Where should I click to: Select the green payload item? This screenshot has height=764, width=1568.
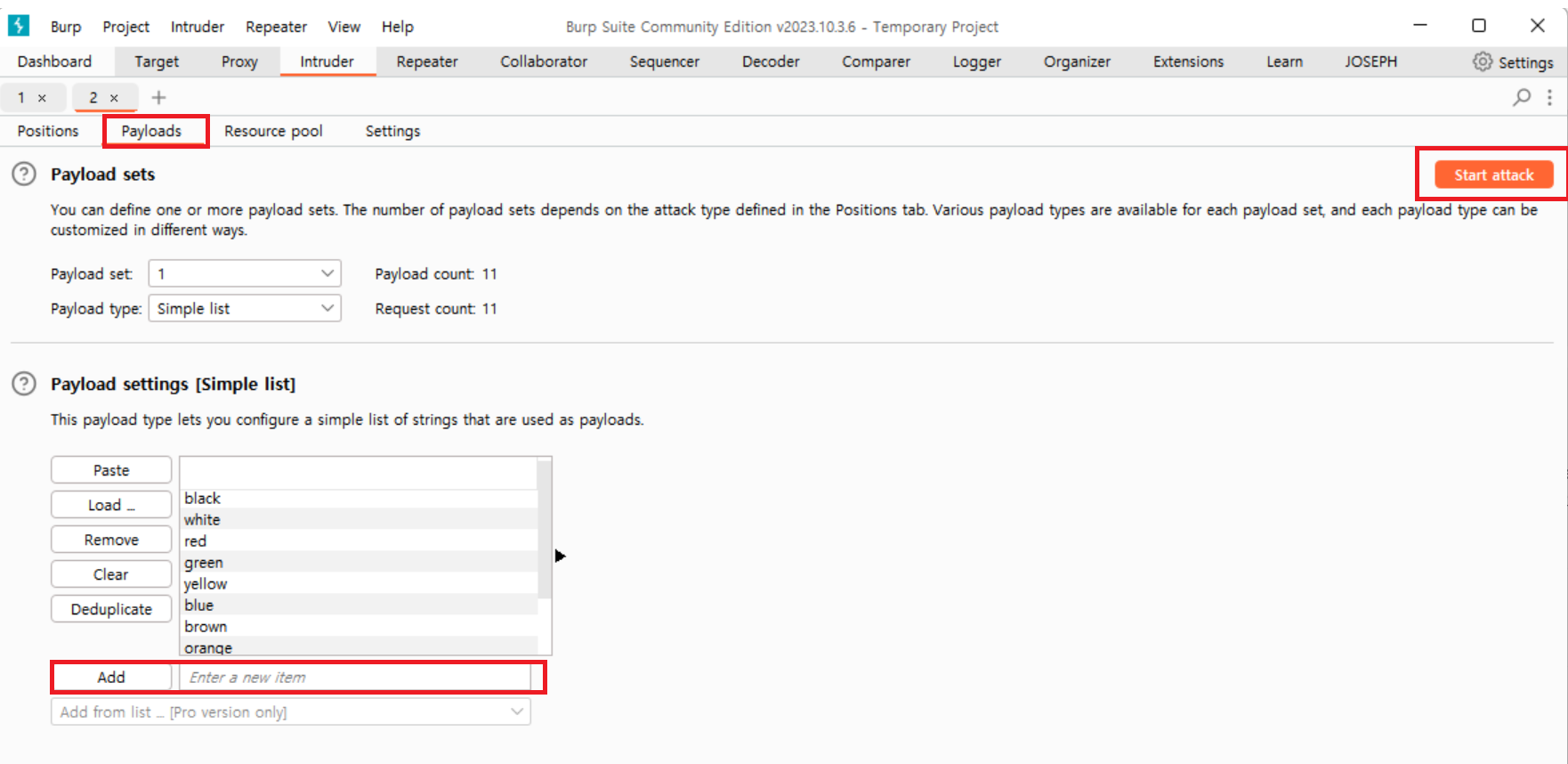(359, 562)
